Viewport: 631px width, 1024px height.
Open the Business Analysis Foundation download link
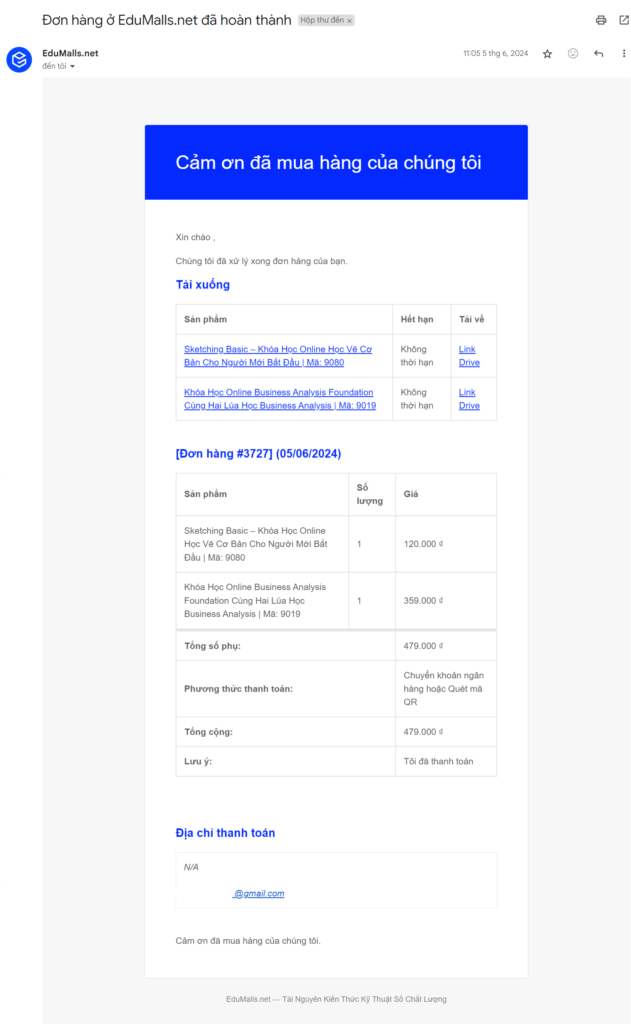point(279,399)
